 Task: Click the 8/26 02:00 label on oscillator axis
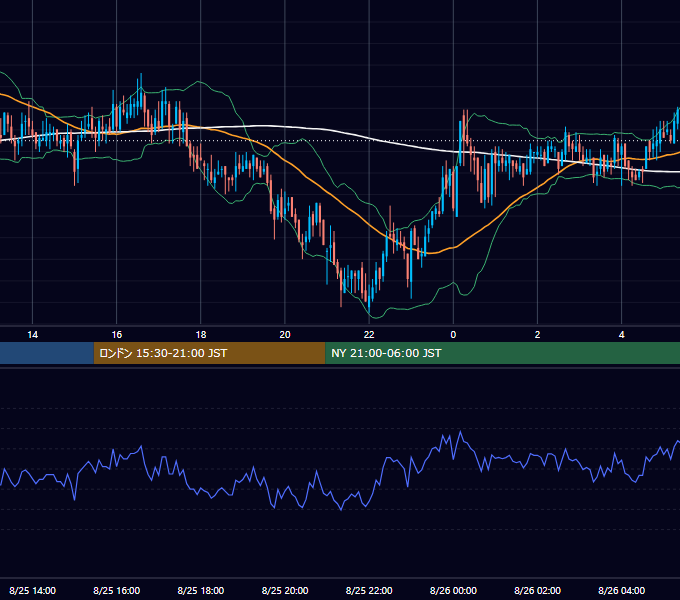click(537, 590)
